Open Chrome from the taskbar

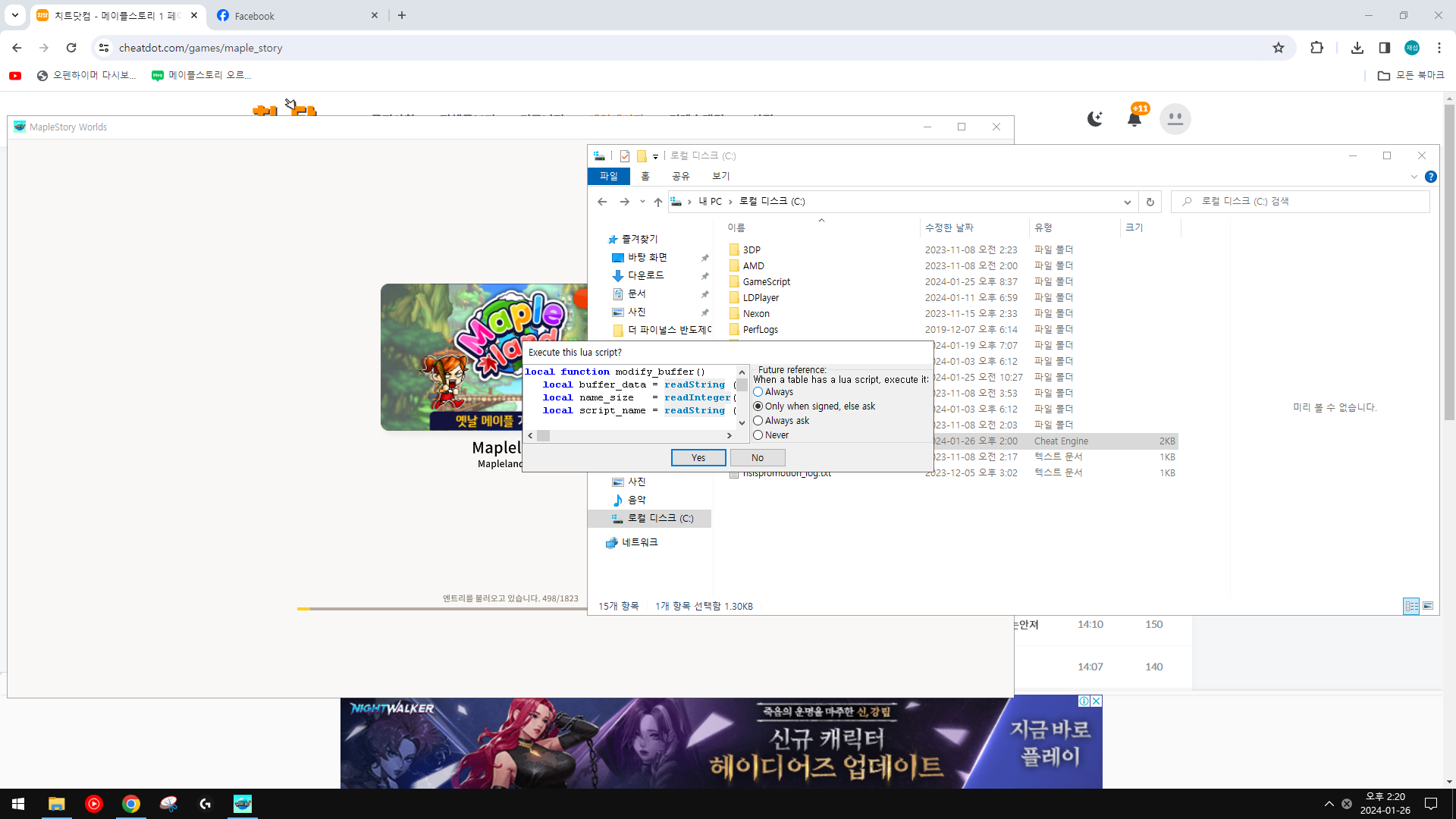(x=130, y=804)
